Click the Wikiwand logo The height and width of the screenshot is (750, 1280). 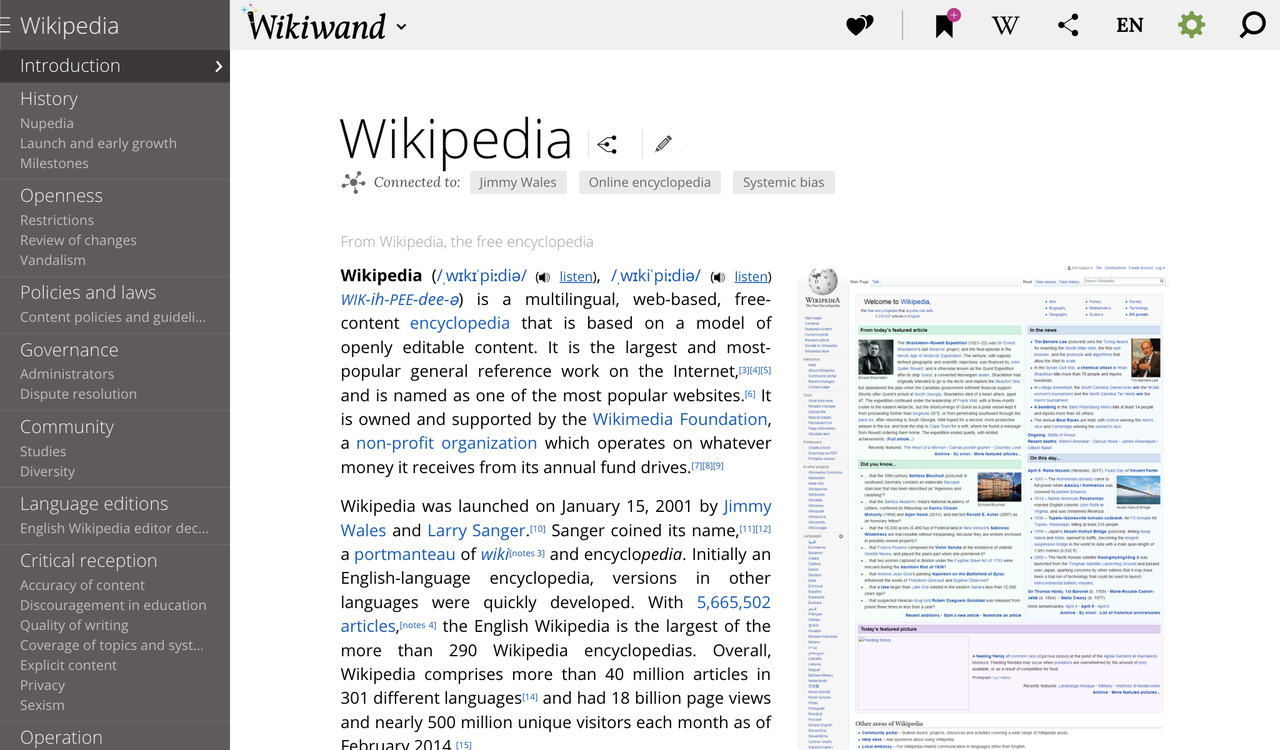(x=316, y=25)
